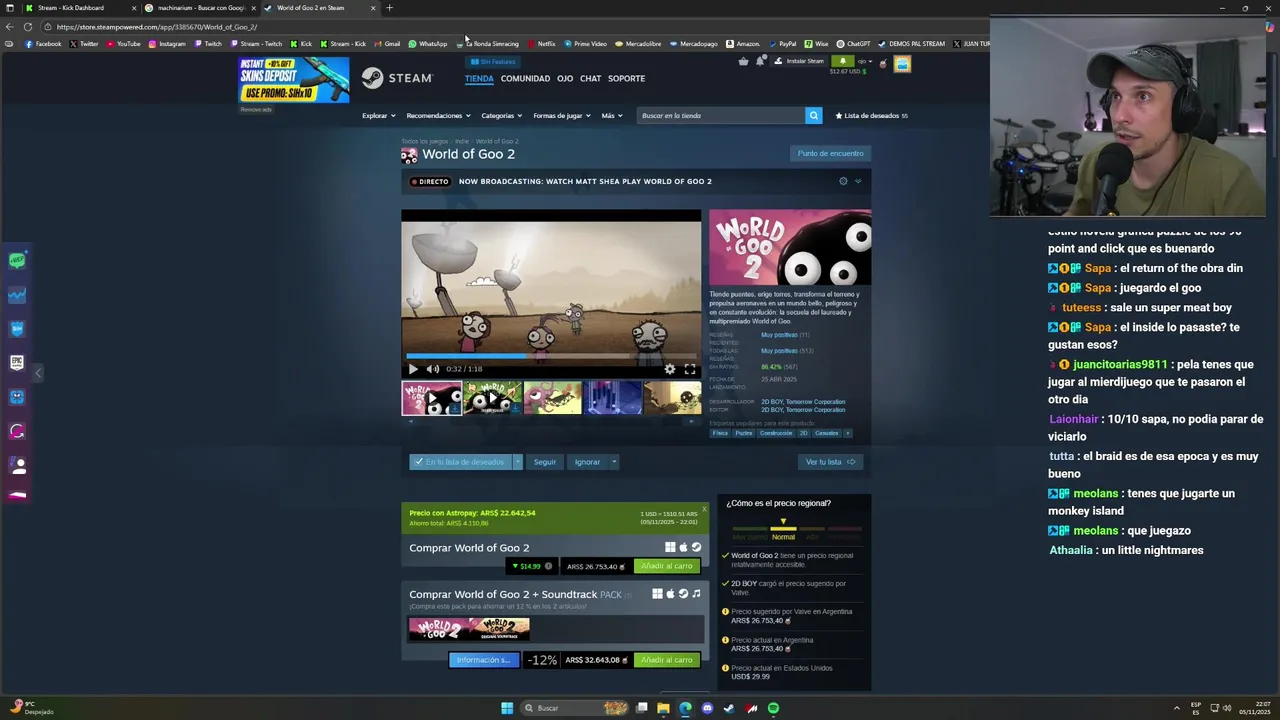Expand wishlist button dropdown arrow
This screenshot has height=720, width=1280.
(517, 462)
